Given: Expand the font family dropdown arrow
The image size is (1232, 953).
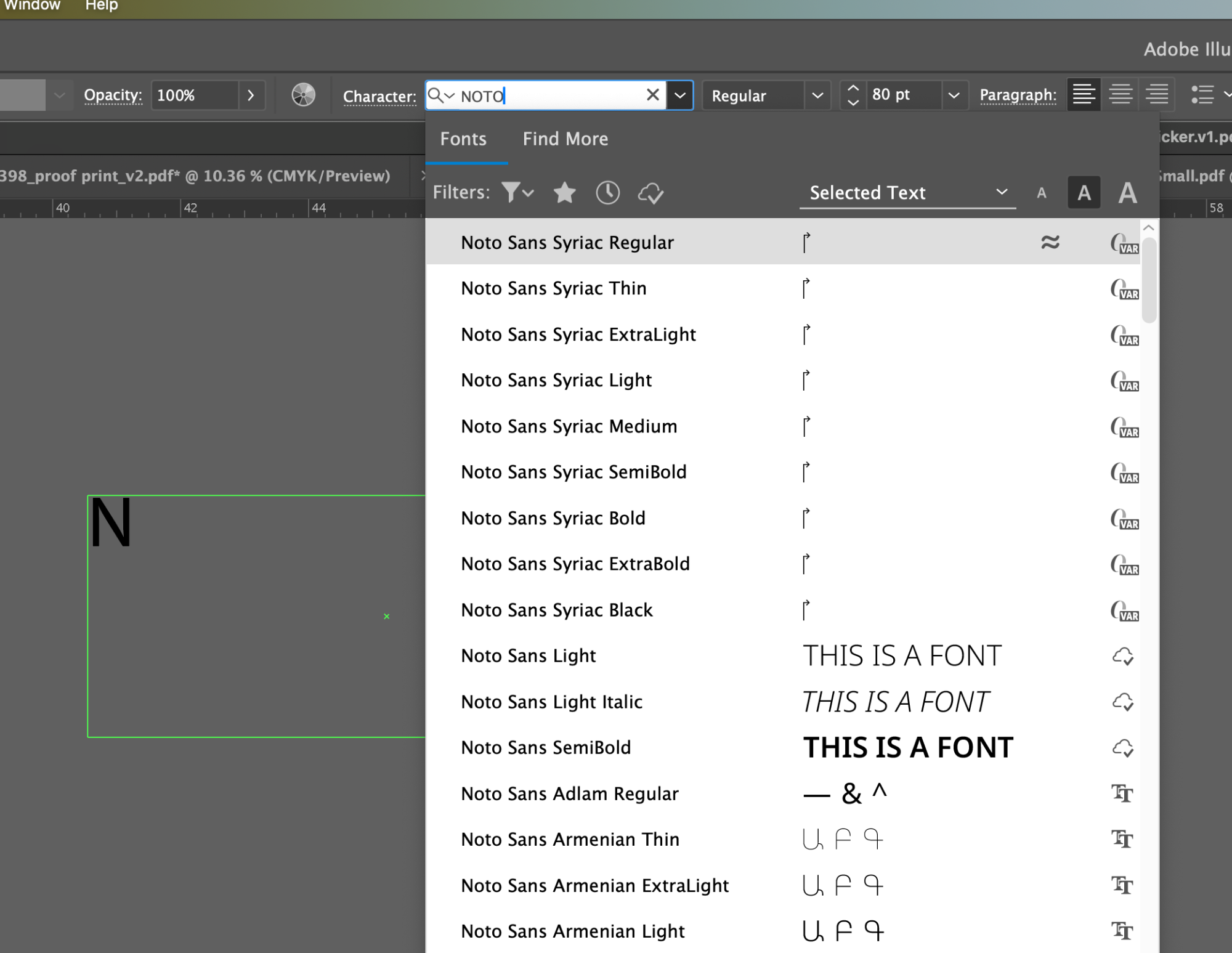Looking at the screenshot, I should pos(680,95).
